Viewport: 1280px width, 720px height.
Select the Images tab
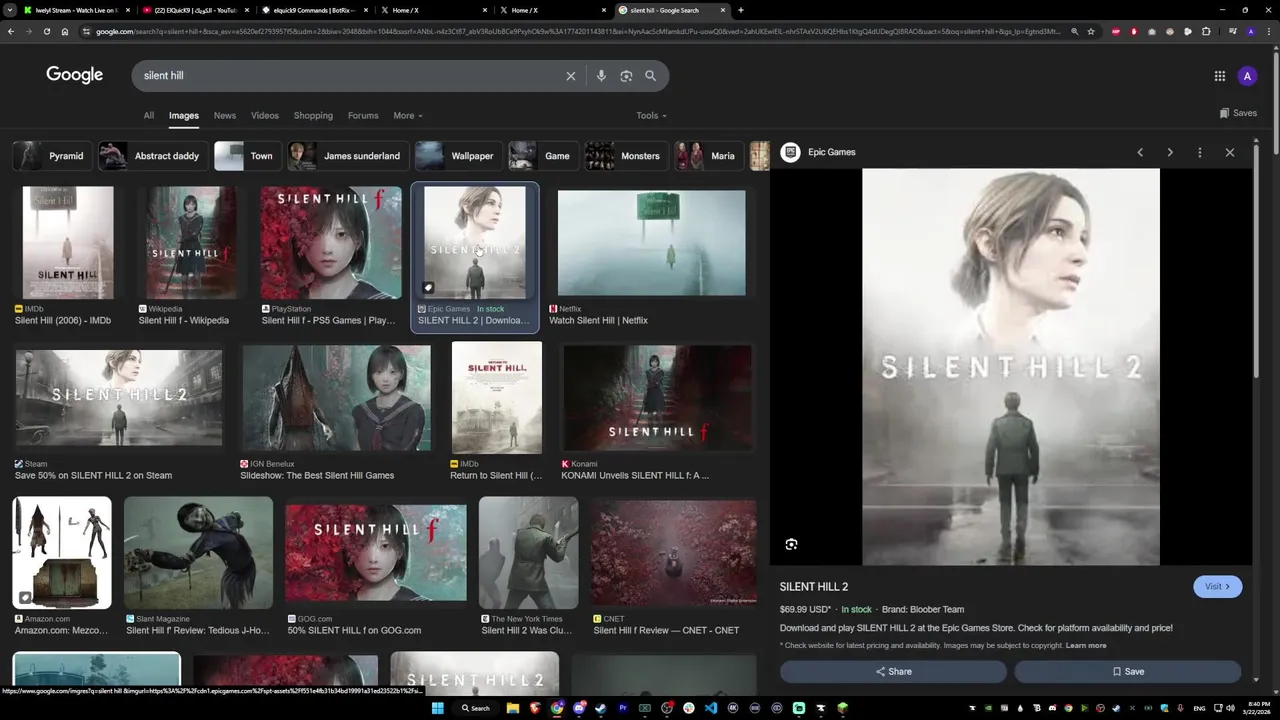184,116
